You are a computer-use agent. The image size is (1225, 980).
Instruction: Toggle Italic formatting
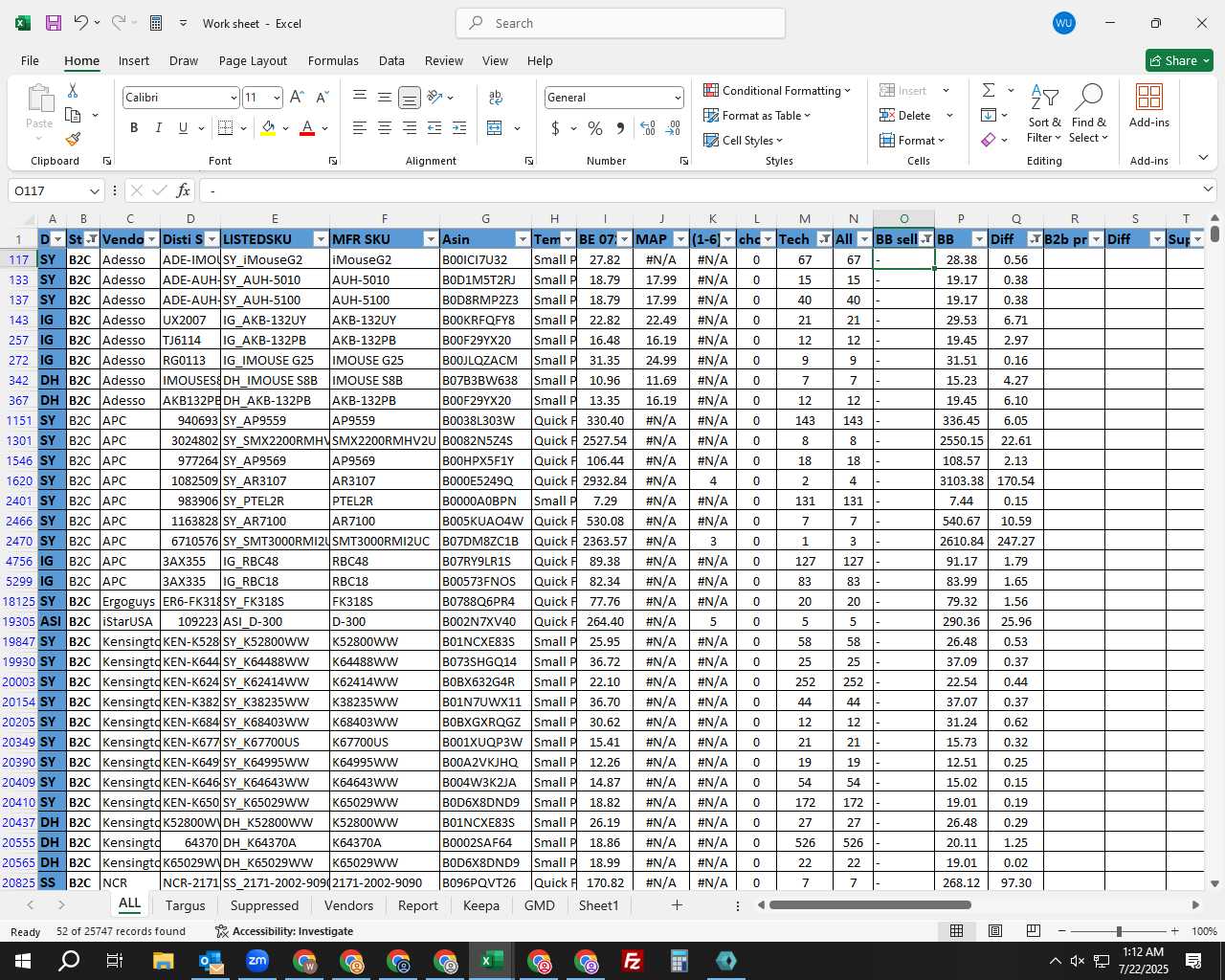[158, 128]
